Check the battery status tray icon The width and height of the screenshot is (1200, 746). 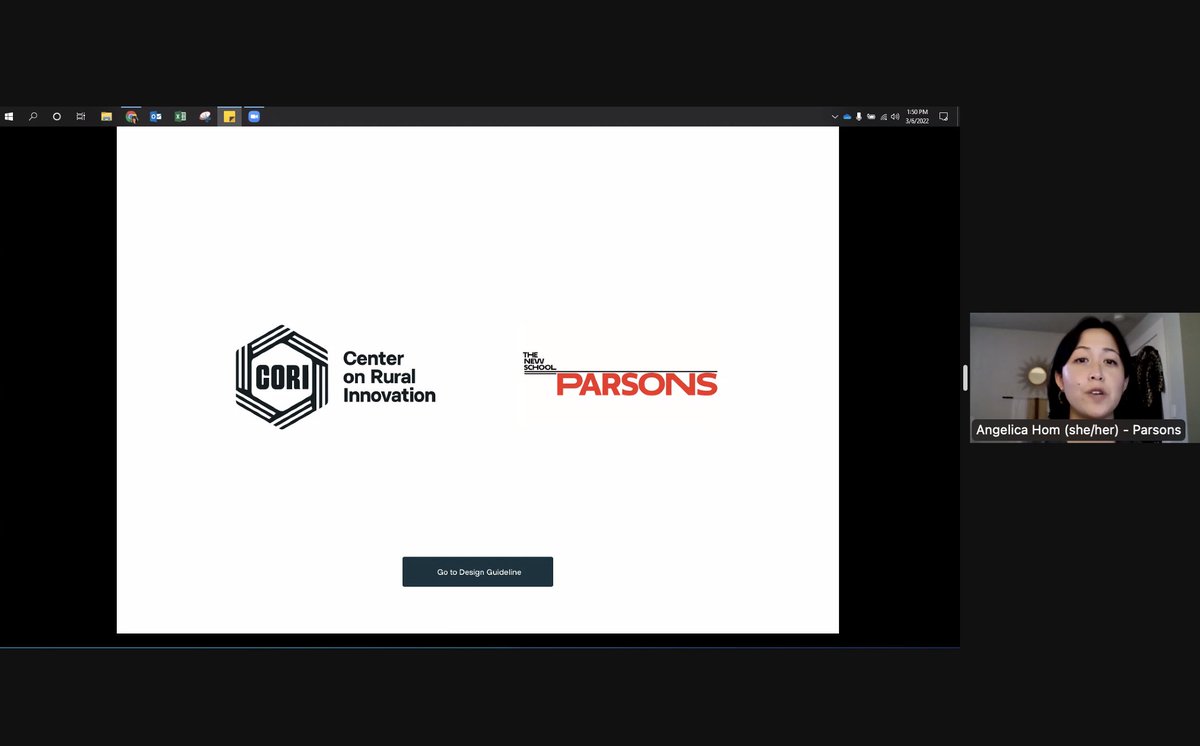point(871,117)
